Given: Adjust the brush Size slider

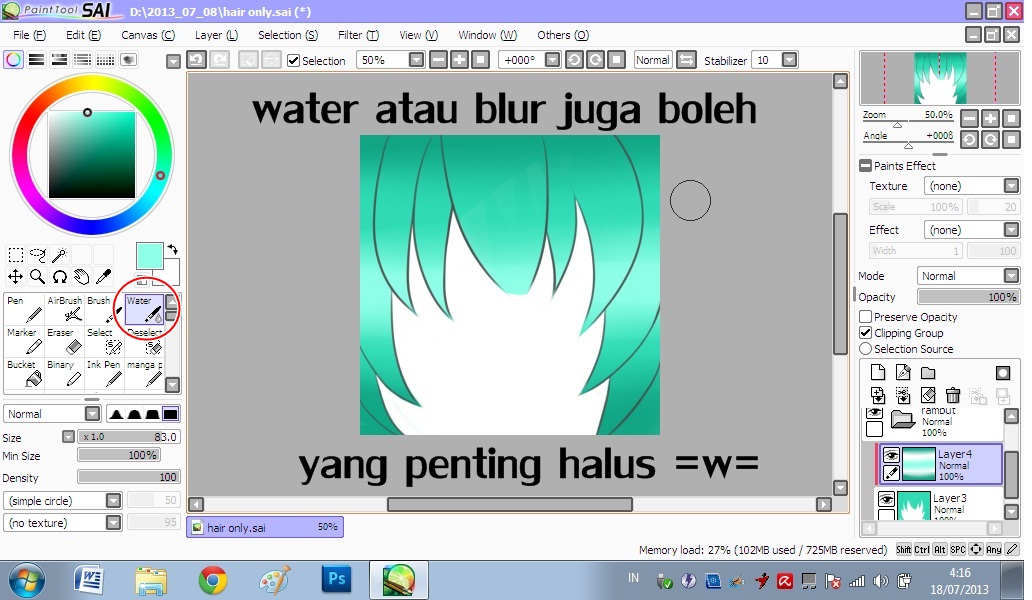Looking at the screenshot, I should pos(128,437).
